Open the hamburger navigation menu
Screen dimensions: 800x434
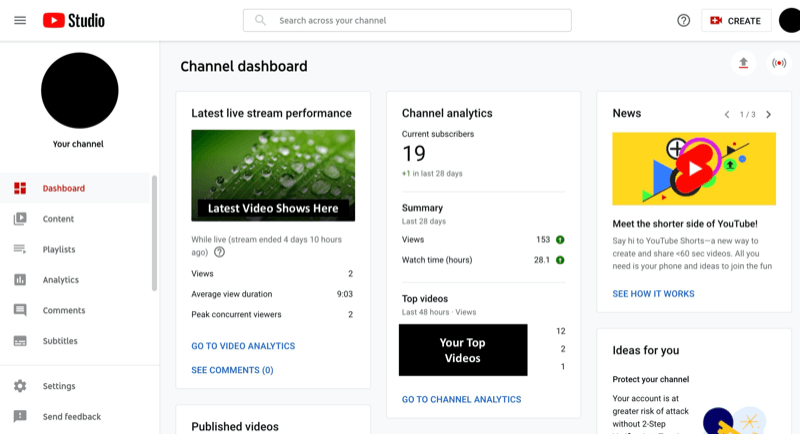pyautogui.click(x=20, y=20)
